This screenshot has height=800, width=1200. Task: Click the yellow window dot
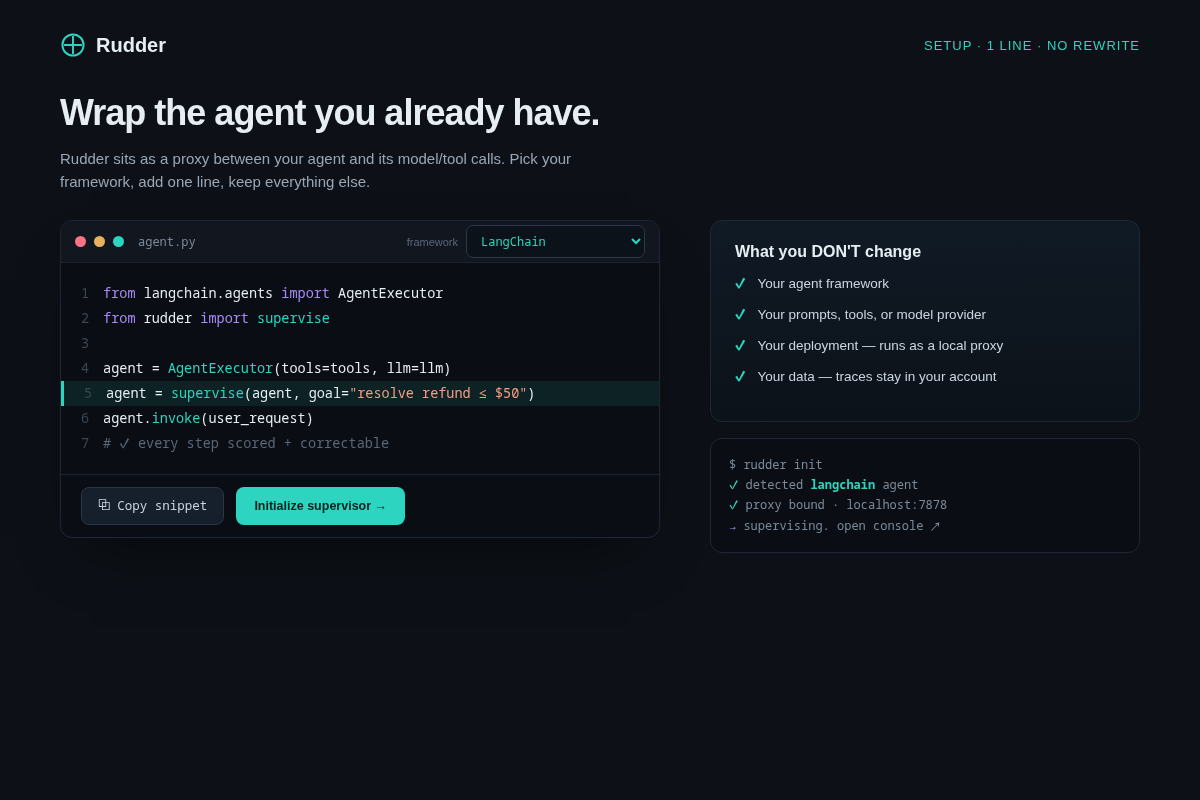tap(99, 242)
